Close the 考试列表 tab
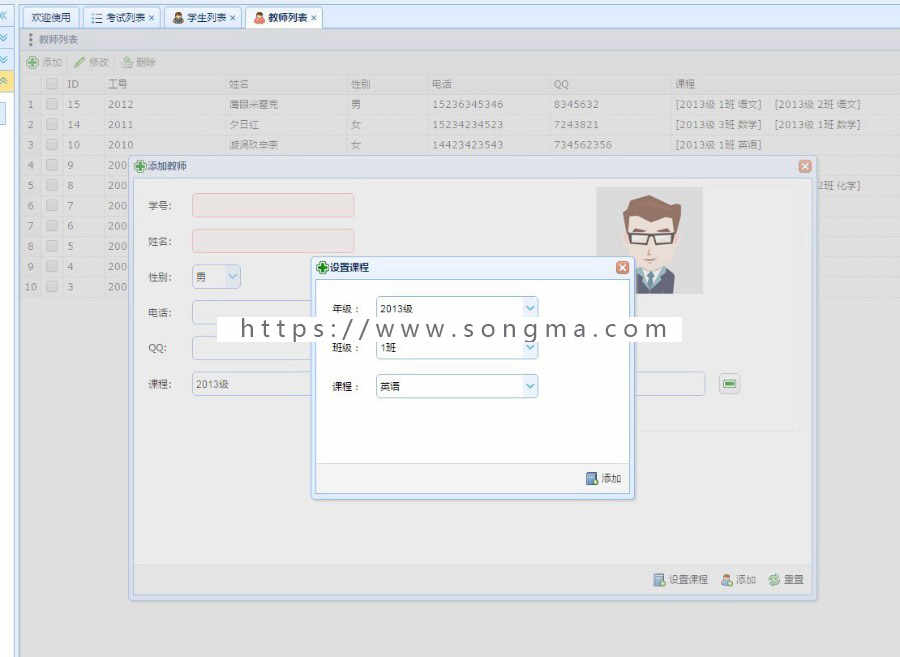 click(152, 18)
